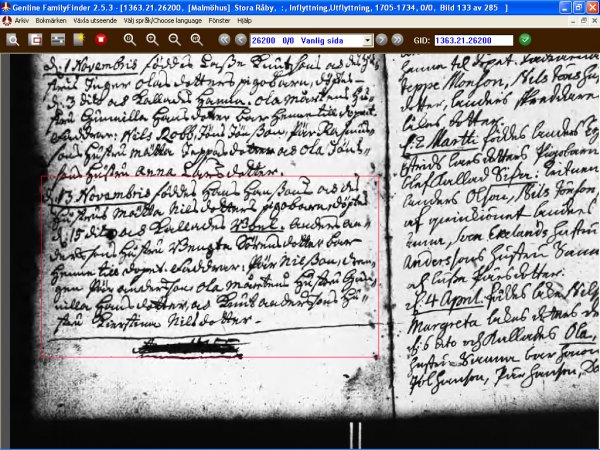Advance to the next page
The image size is (600, 450).
tap(381, 39)
